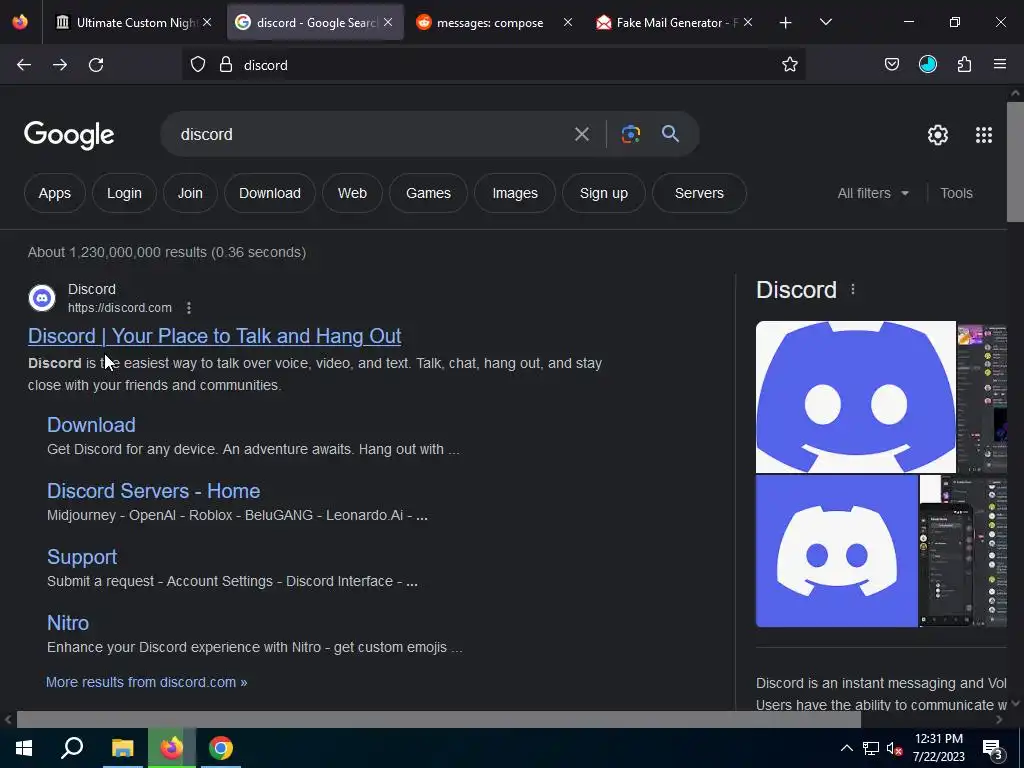
Task: Select the Sign up filter chip
Action: 603,193
